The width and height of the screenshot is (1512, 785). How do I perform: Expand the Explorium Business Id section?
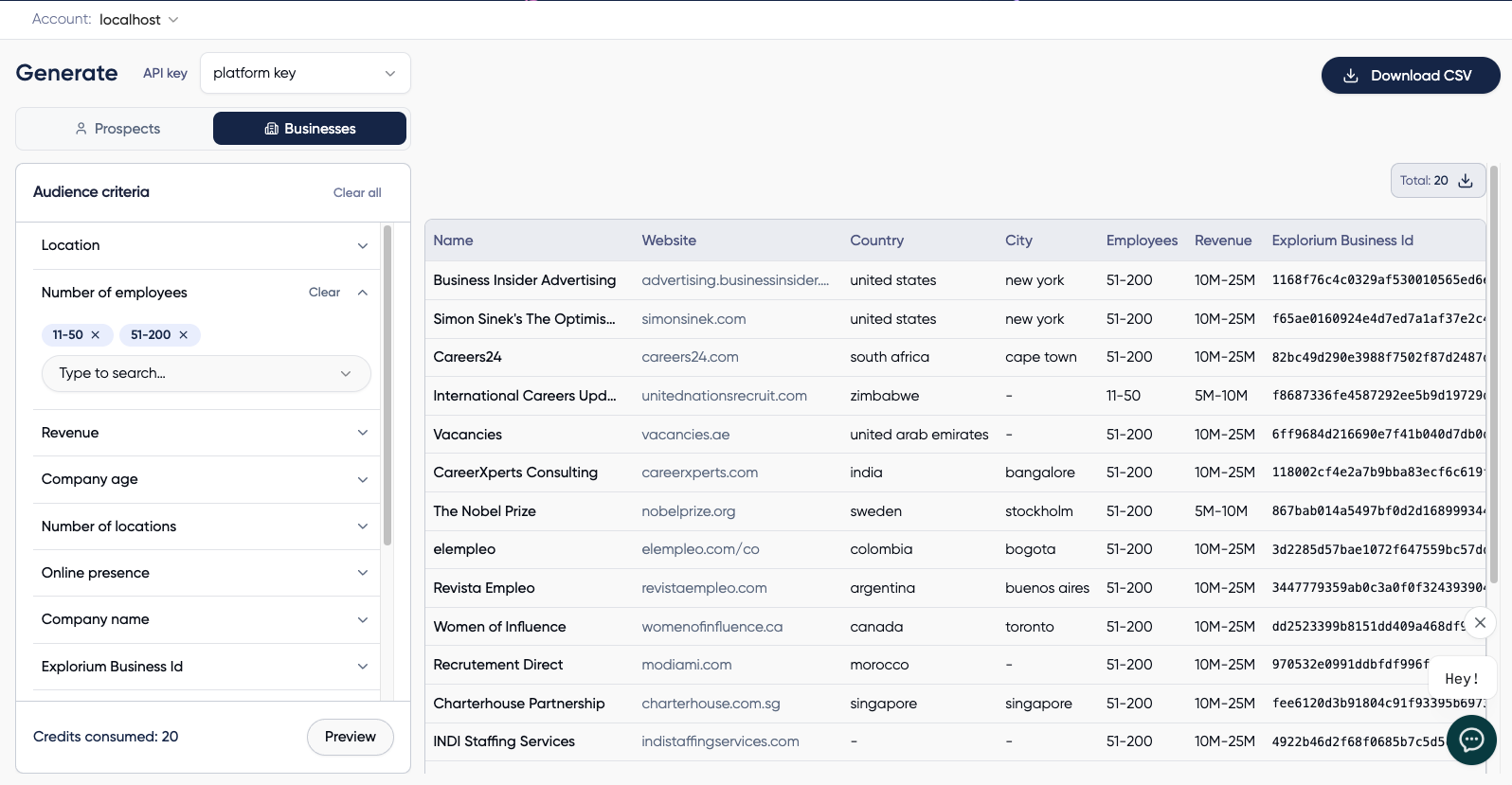pyautogui.click(x=206, y=667)
